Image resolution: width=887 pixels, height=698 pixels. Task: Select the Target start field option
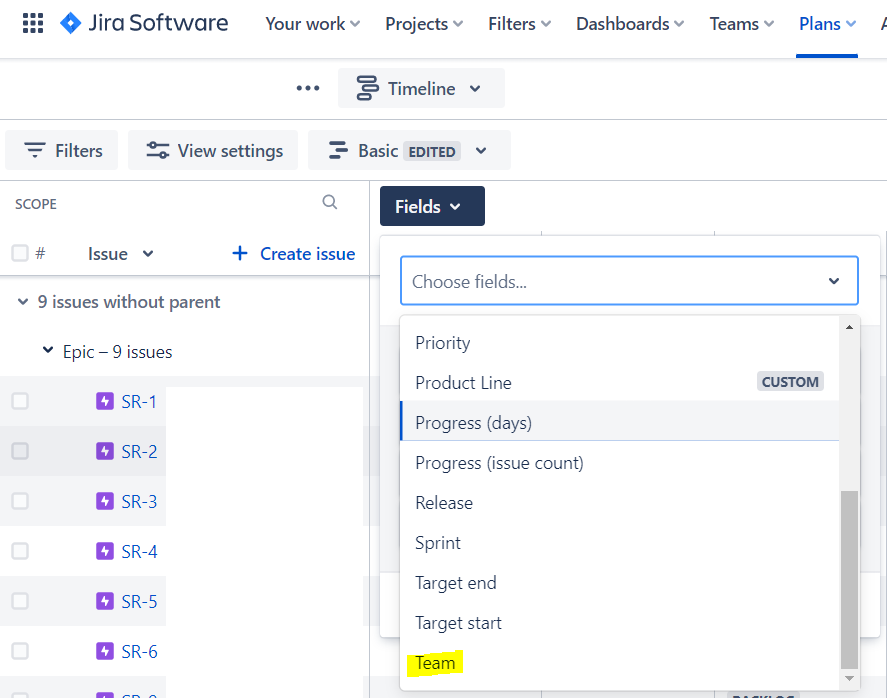coord(619,623)
